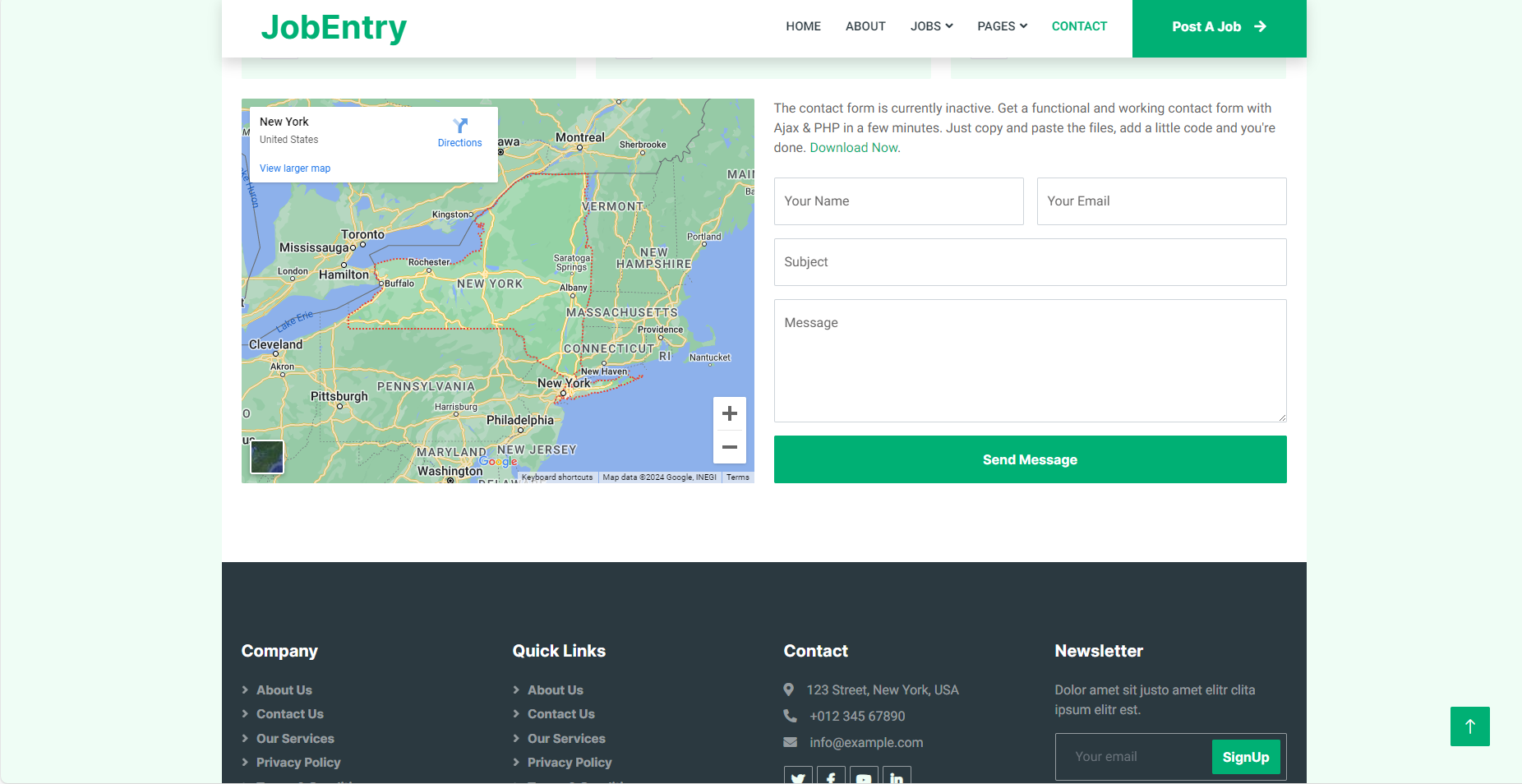Open About Us under Quick Links
Image resolution: width=1522 pixels, height=784 pixels.
555,690
